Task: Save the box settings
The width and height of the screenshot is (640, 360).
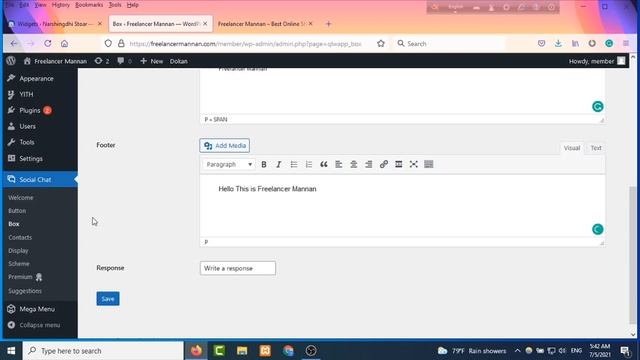Action: coord(108,299)
